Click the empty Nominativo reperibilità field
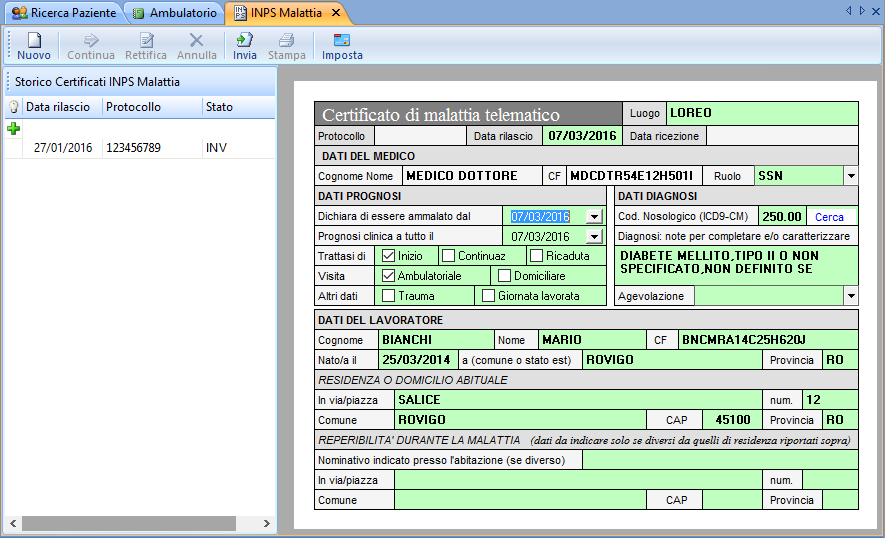The height and width of the screenshot is (538, 885). tap(720, 460)
